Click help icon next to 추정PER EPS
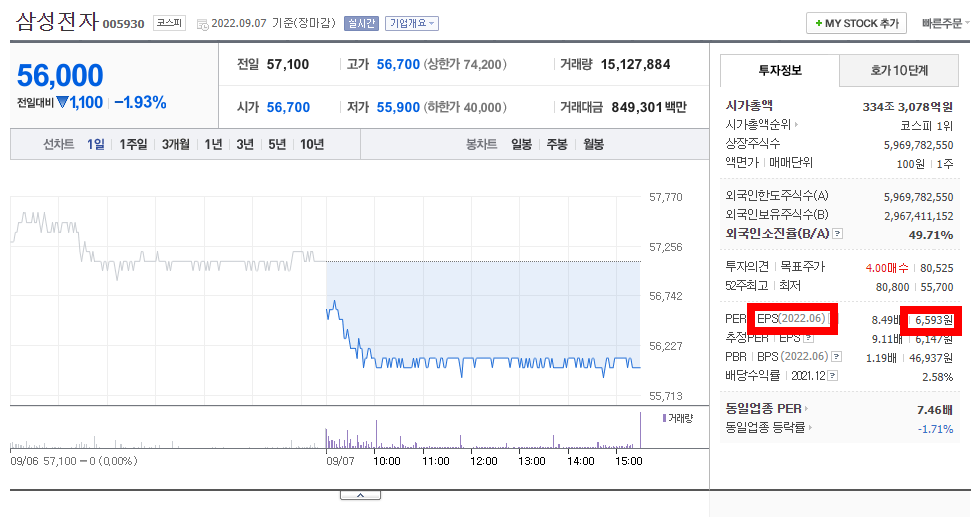 tap(809, 338)
